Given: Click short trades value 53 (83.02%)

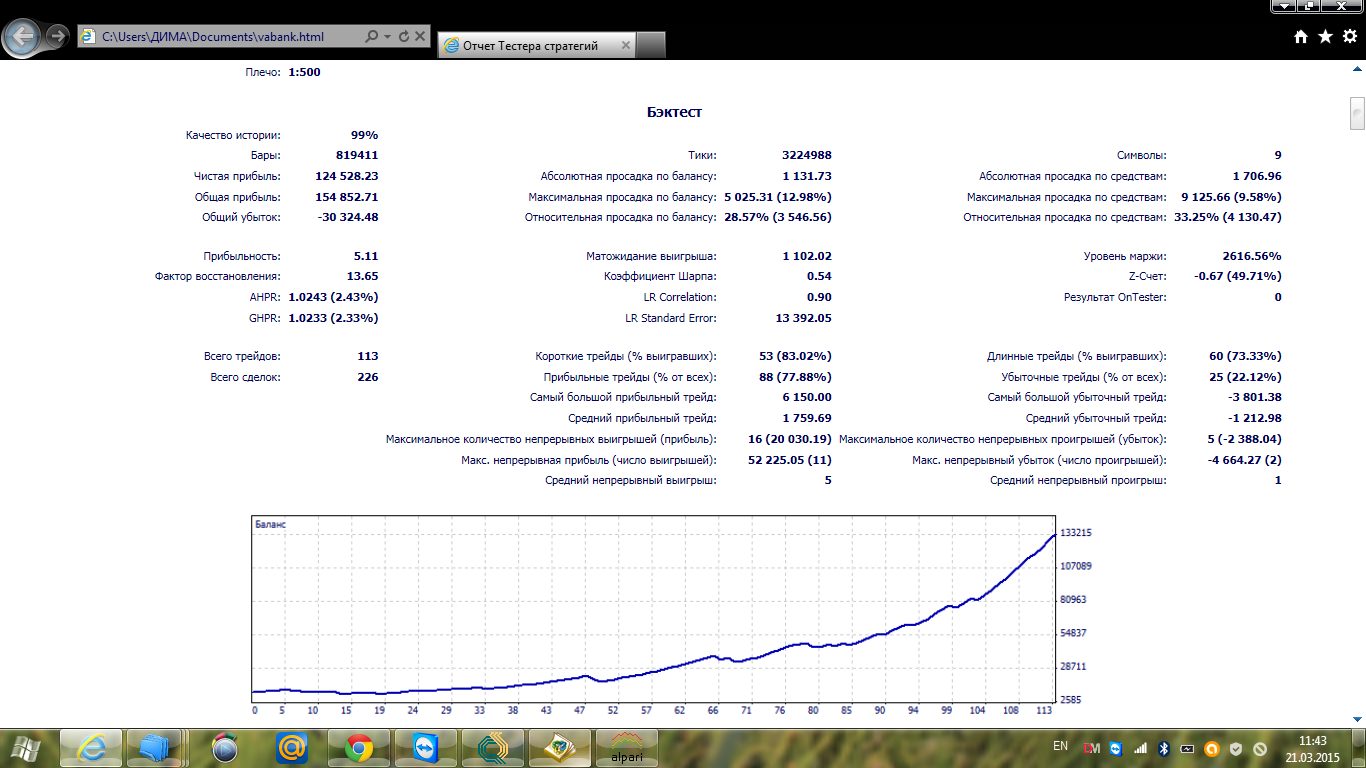Looking at the screenshot, I should click(x=795, y=356).
